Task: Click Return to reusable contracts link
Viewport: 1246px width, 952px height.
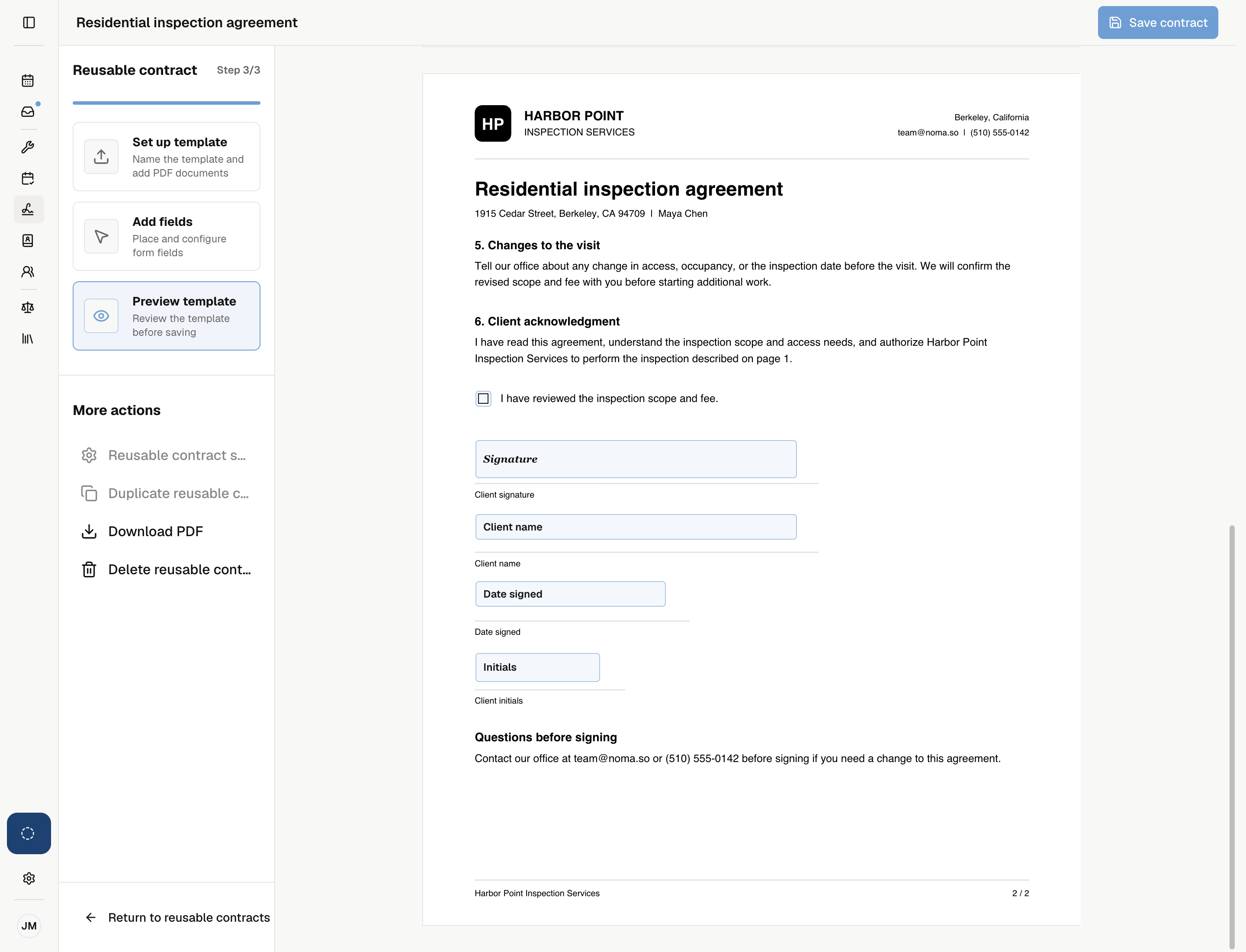Action: 177,917
